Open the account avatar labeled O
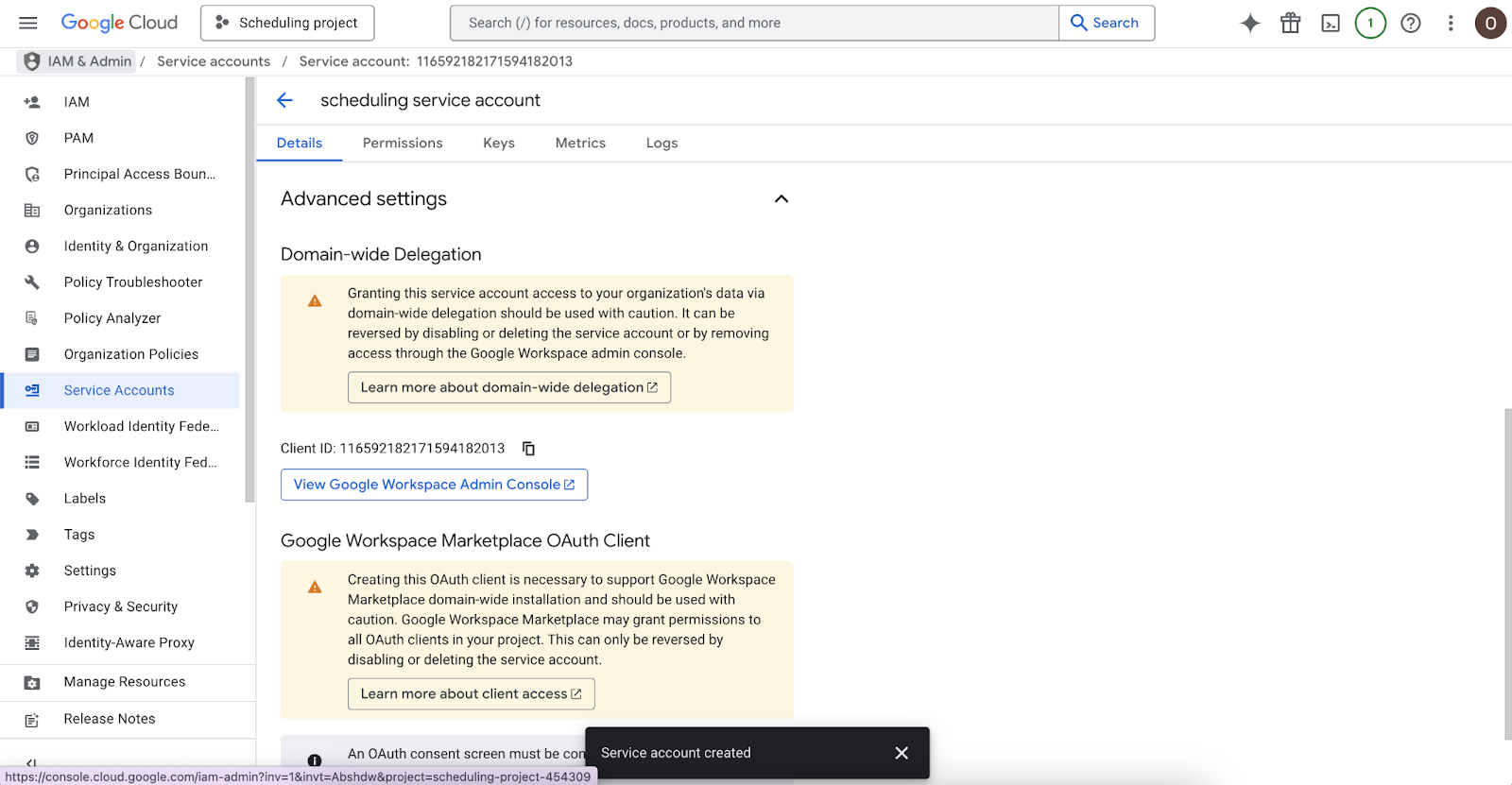The height and width of the screenshot is (785, 1512). pos(1490,24)
